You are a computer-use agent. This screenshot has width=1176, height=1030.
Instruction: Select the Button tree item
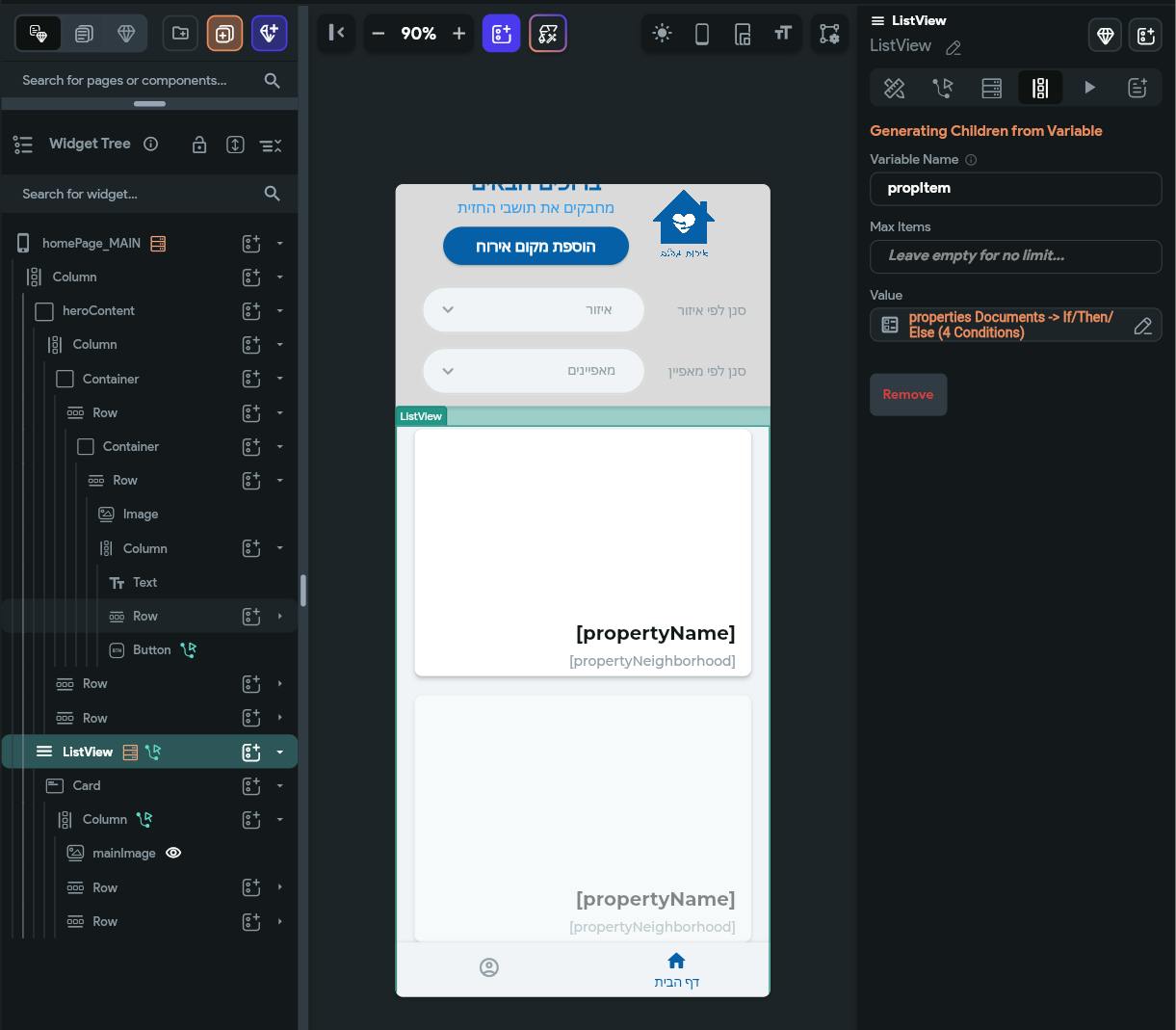[151, 649]
